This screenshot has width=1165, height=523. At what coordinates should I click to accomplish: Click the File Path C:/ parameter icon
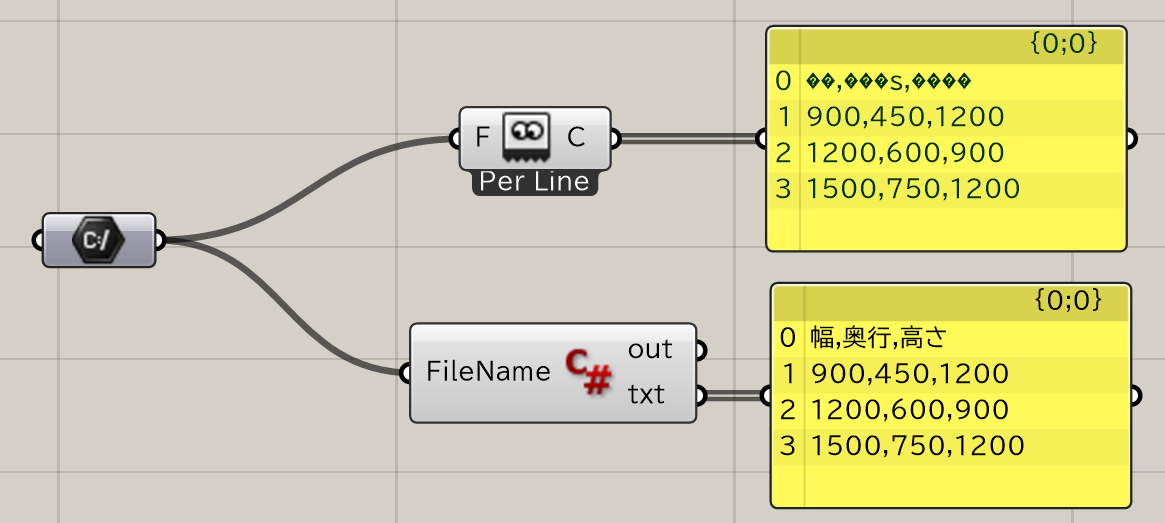pyautogui.click(x=99, y=240)
